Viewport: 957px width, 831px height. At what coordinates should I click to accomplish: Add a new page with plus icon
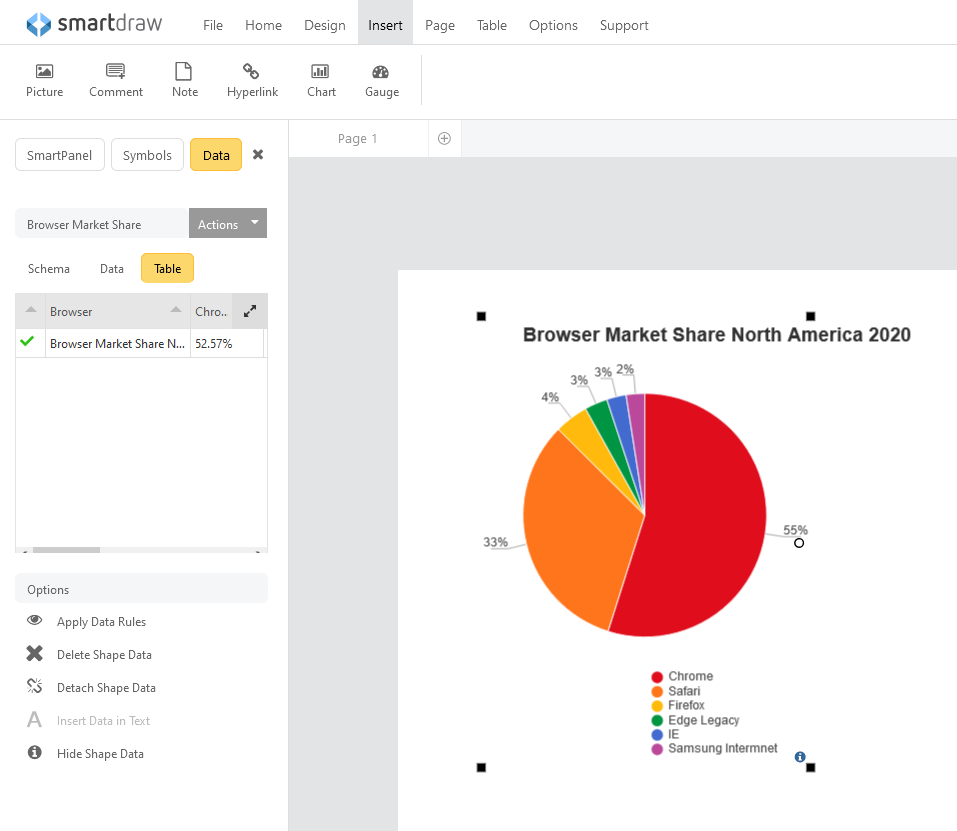[444, 139]
